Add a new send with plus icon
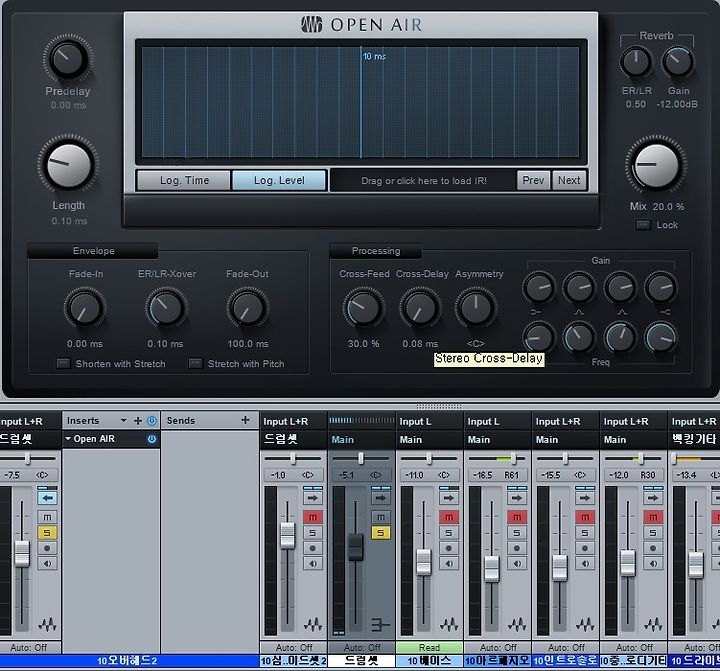Image resolution: width=720 pixels, height=671 pixels. [245, 420]
